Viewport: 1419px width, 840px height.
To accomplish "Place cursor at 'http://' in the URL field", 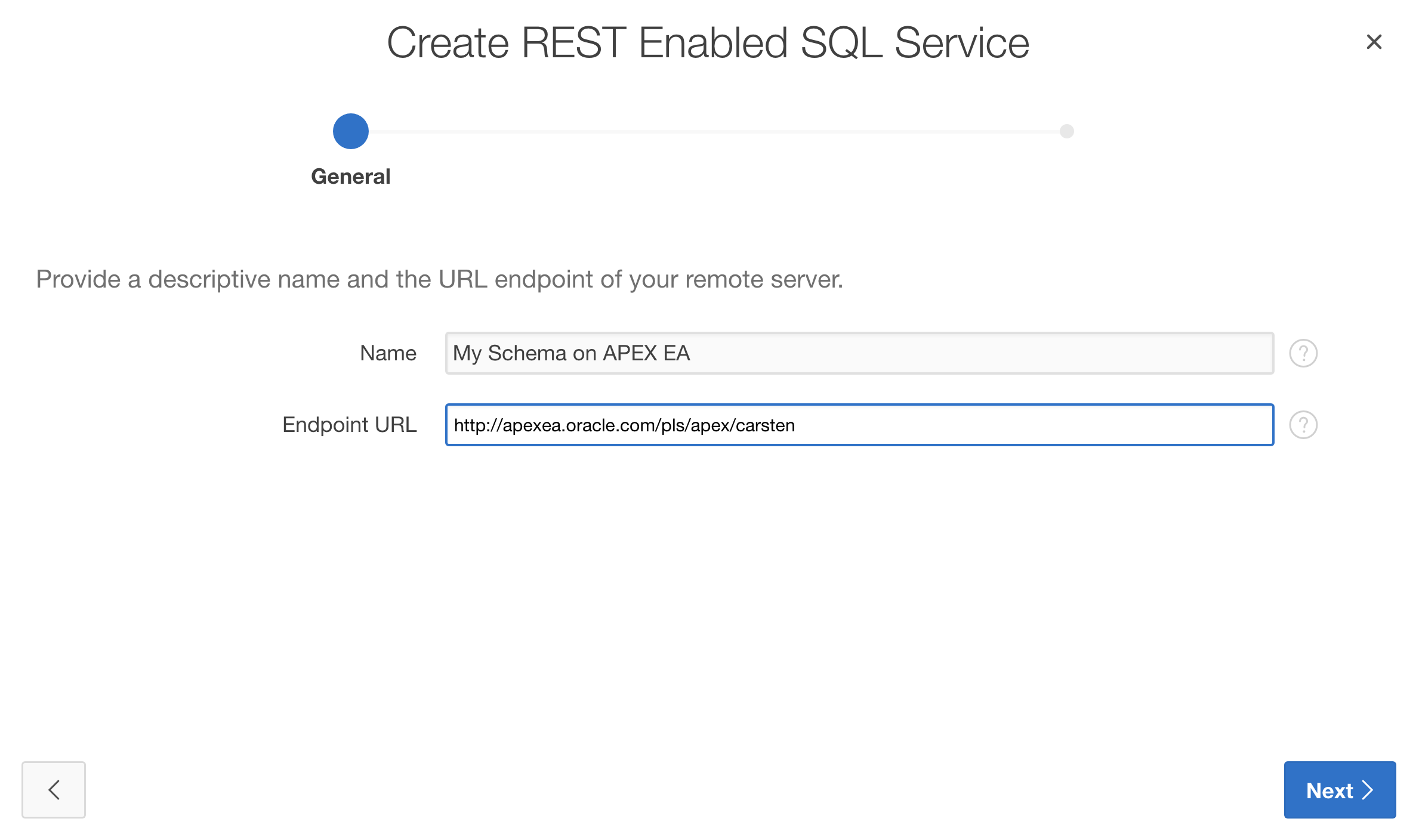I will click(477, 425).
